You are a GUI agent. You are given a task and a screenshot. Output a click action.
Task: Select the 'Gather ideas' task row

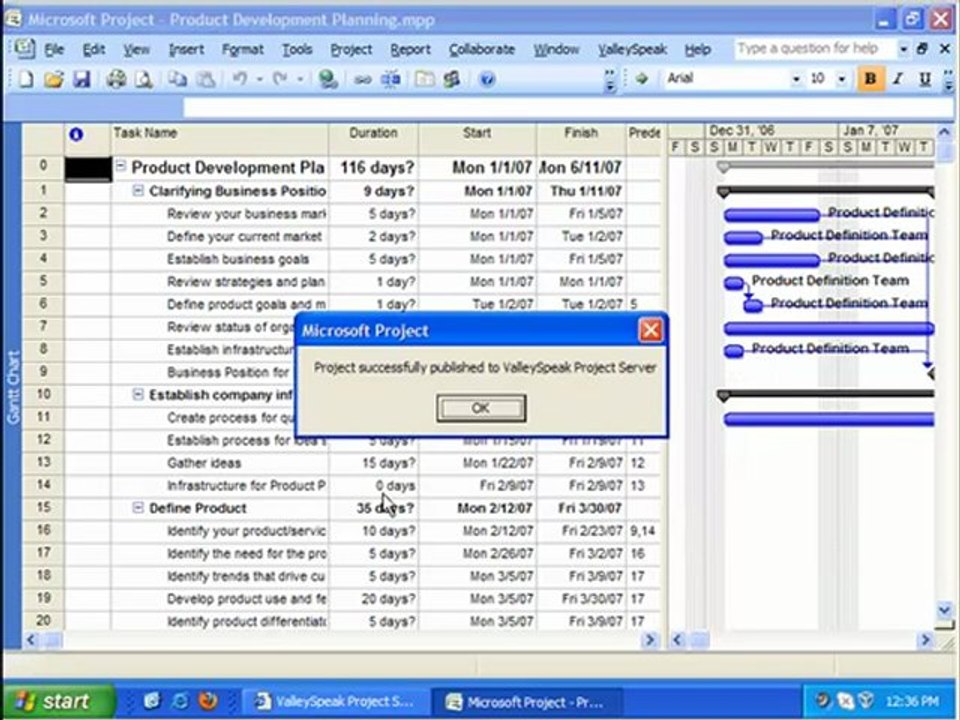[343, 463]
